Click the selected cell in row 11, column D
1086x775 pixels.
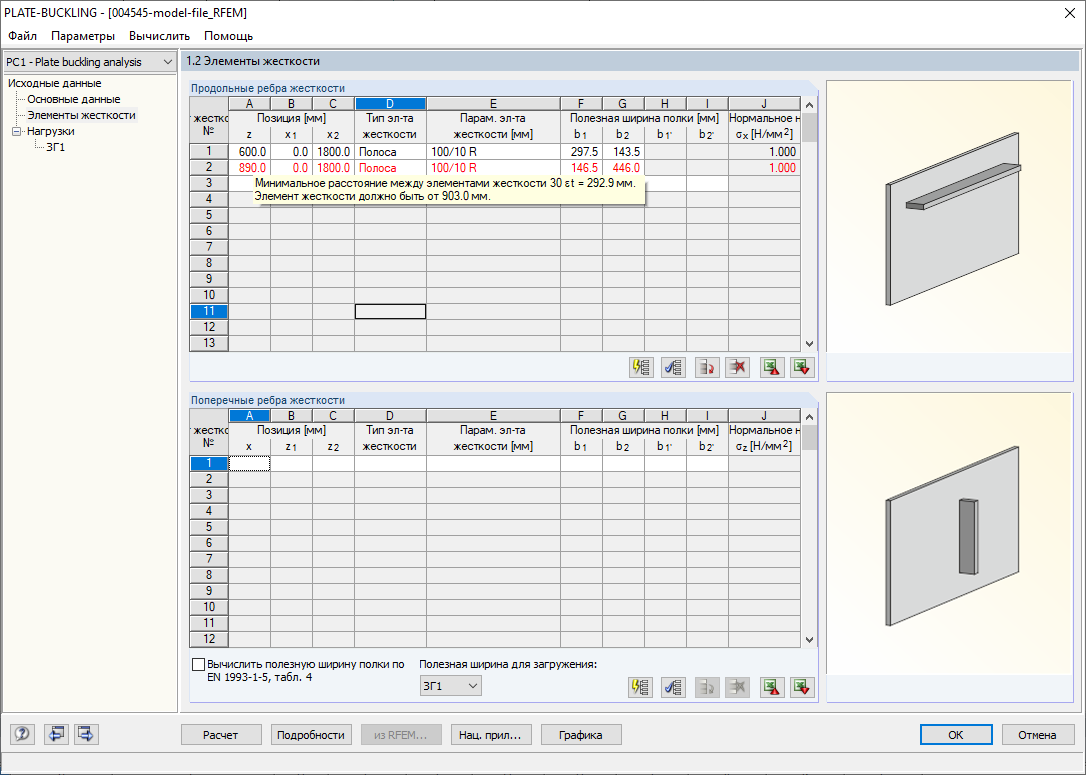(390, 311)
